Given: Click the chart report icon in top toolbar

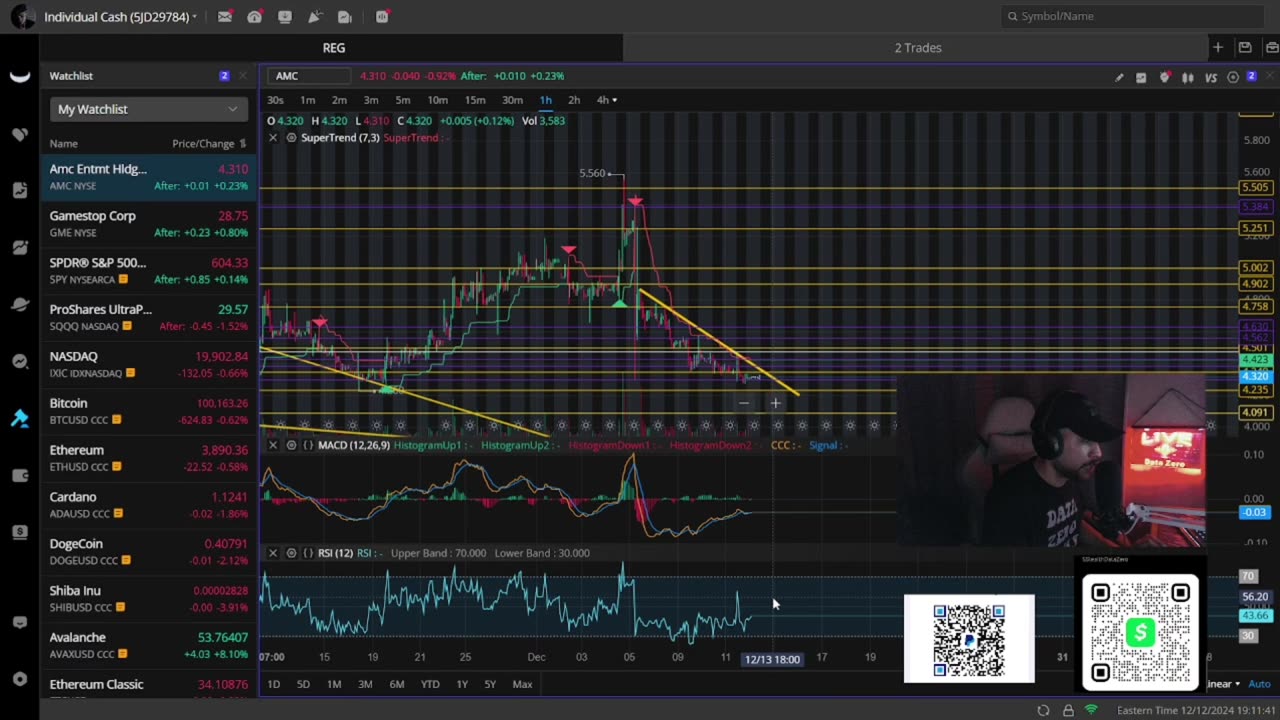Looking at the screenshot, I should click(345, 17).
